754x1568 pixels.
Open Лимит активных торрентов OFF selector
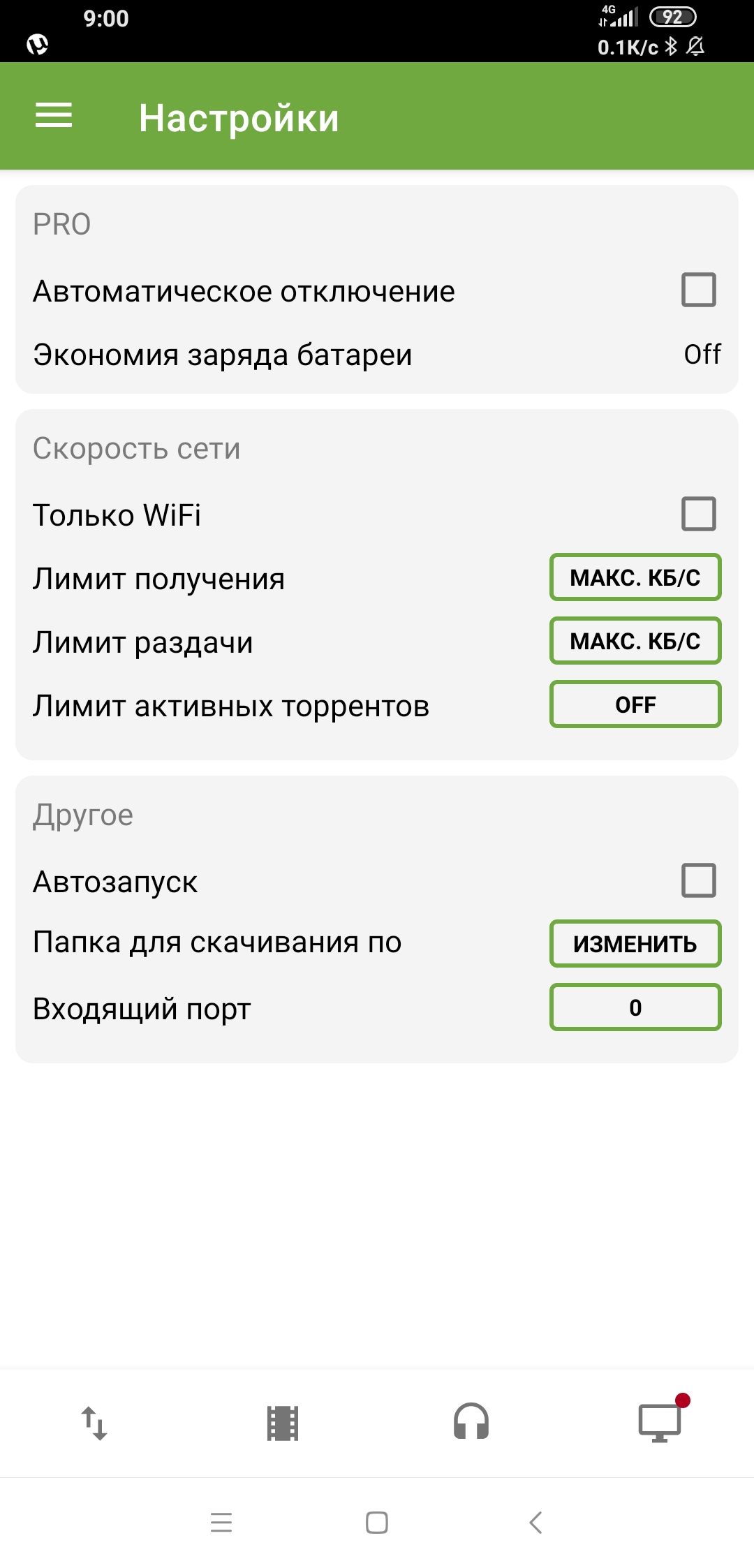coord(635,704)
